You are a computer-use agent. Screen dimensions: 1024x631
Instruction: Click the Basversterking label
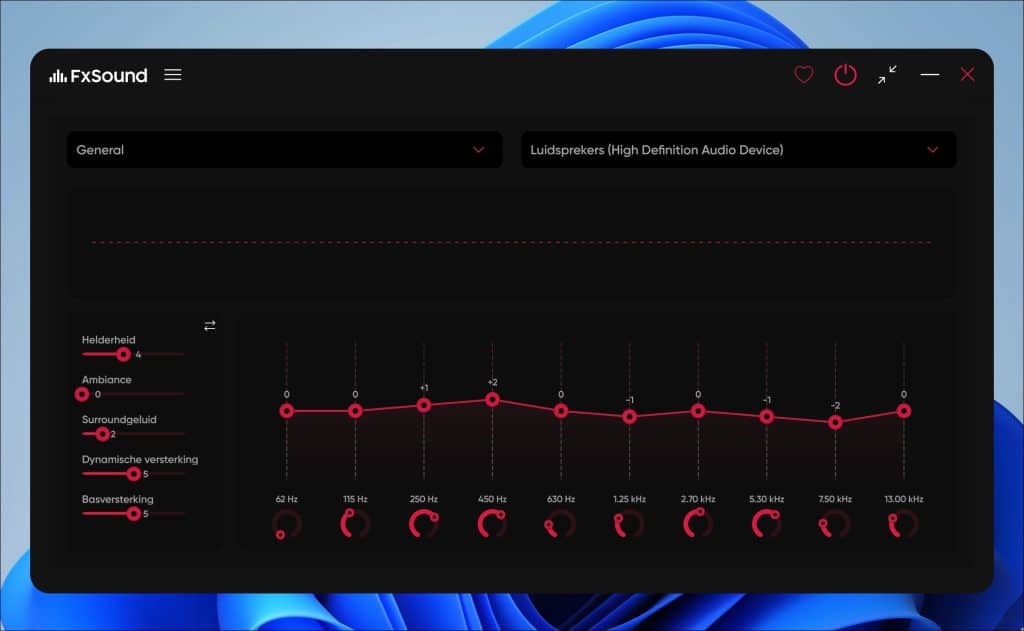118,499
